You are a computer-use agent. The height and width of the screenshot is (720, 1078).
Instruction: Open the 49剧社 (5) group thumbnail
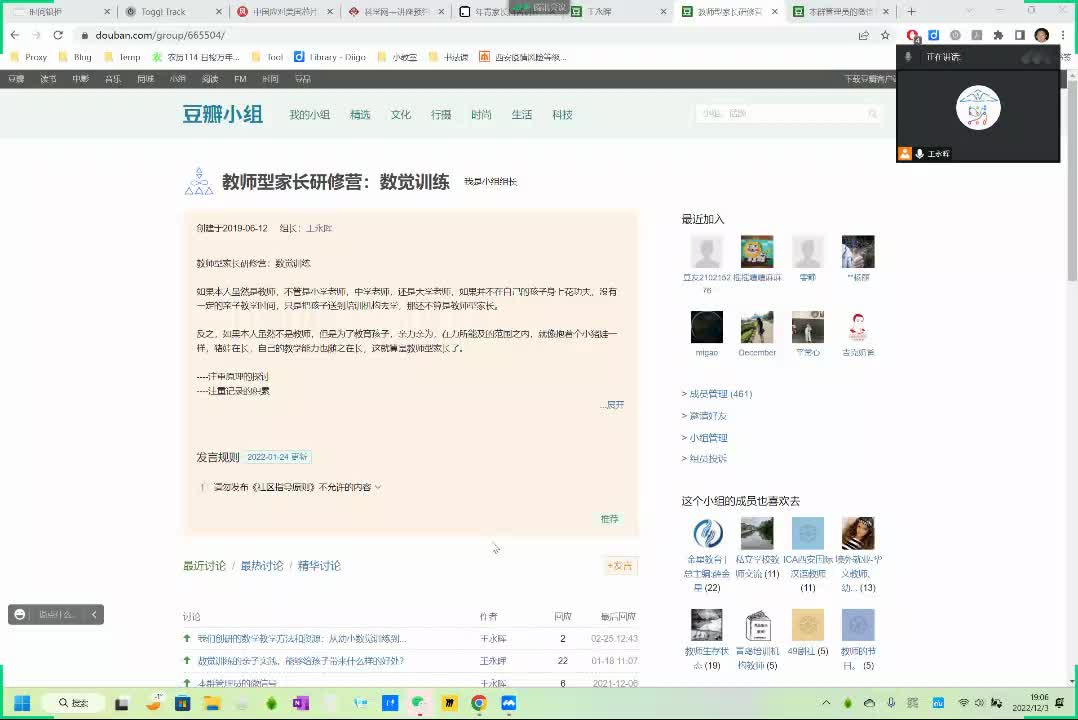pos(808,625)
